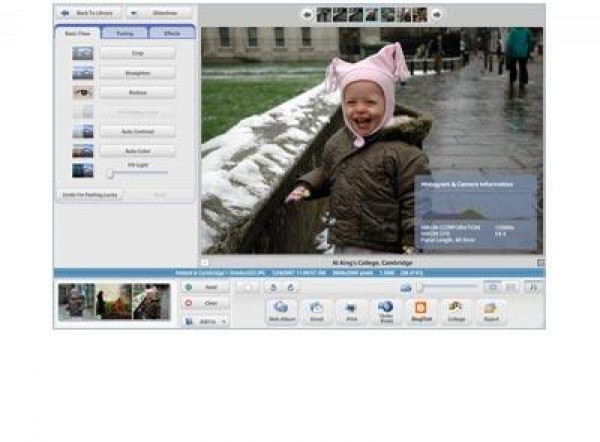Switch to the Tuning tab
The height and width of the screenshot is (442, 600).
124,33
